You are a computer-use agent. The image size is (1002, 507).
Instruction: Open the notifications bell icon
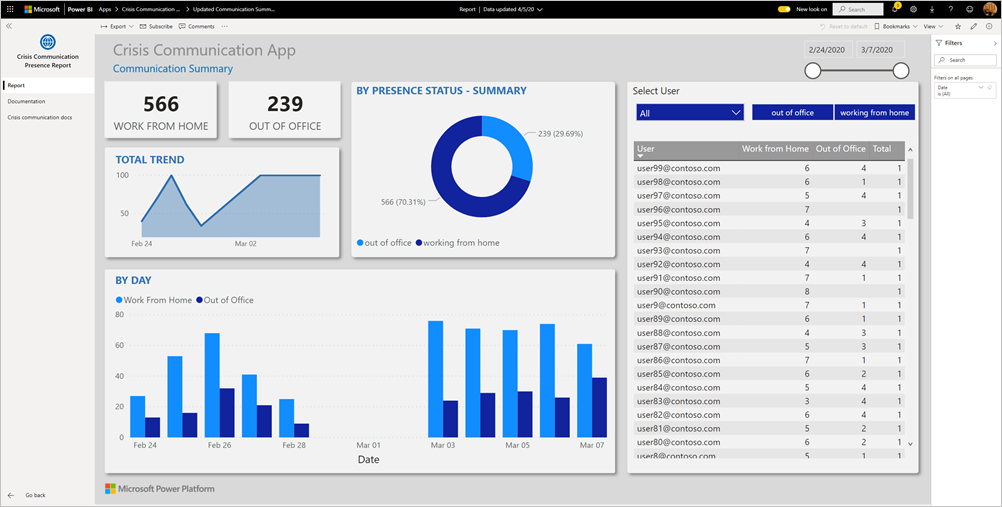[x=895, y=10]
